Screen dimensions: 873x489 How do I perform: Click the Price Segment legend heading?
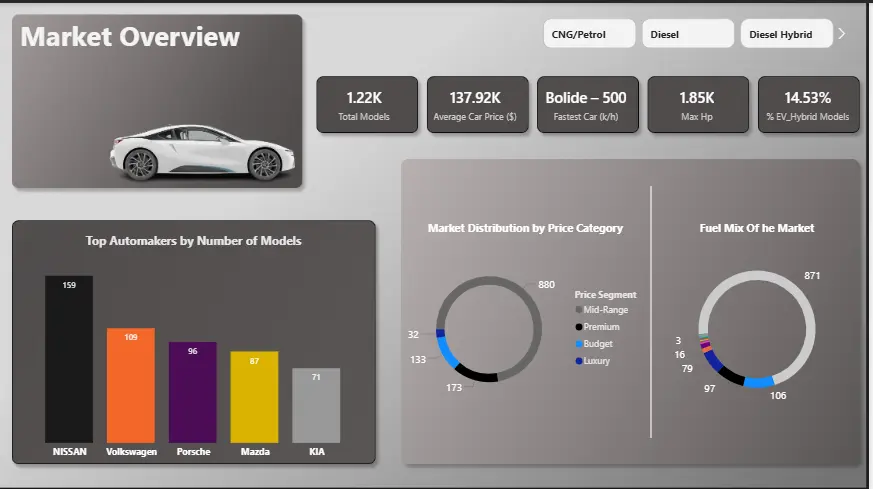point(605,295)
